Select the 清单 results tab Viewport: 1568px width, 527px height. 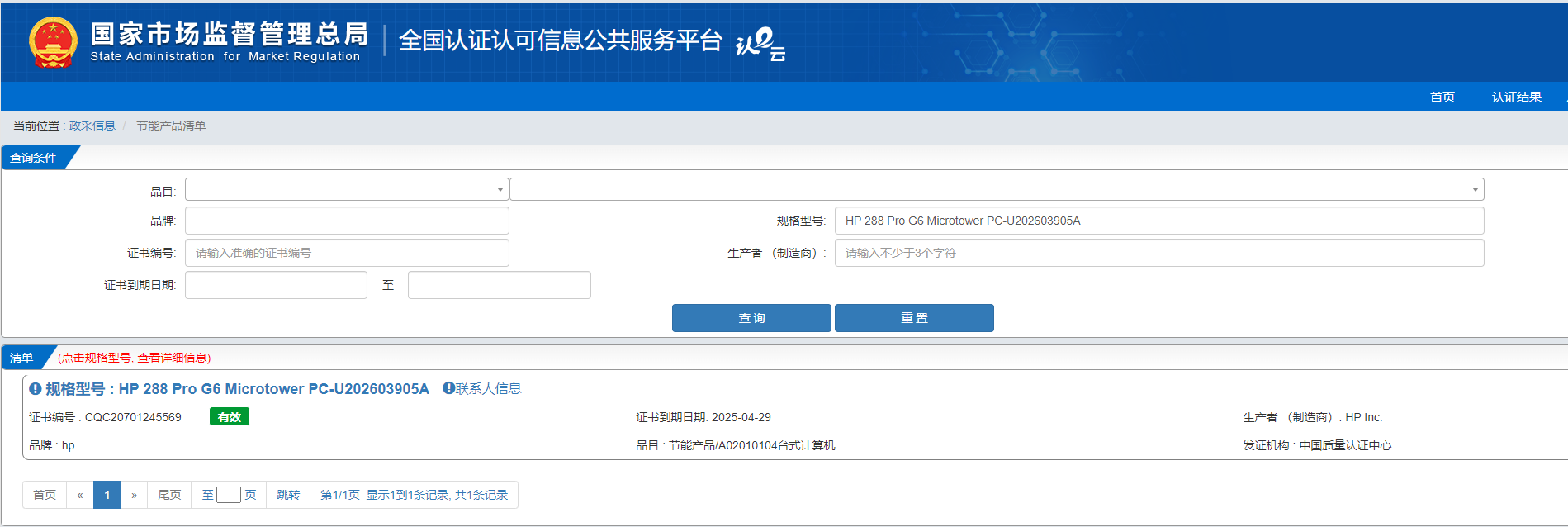coord(22,358)
